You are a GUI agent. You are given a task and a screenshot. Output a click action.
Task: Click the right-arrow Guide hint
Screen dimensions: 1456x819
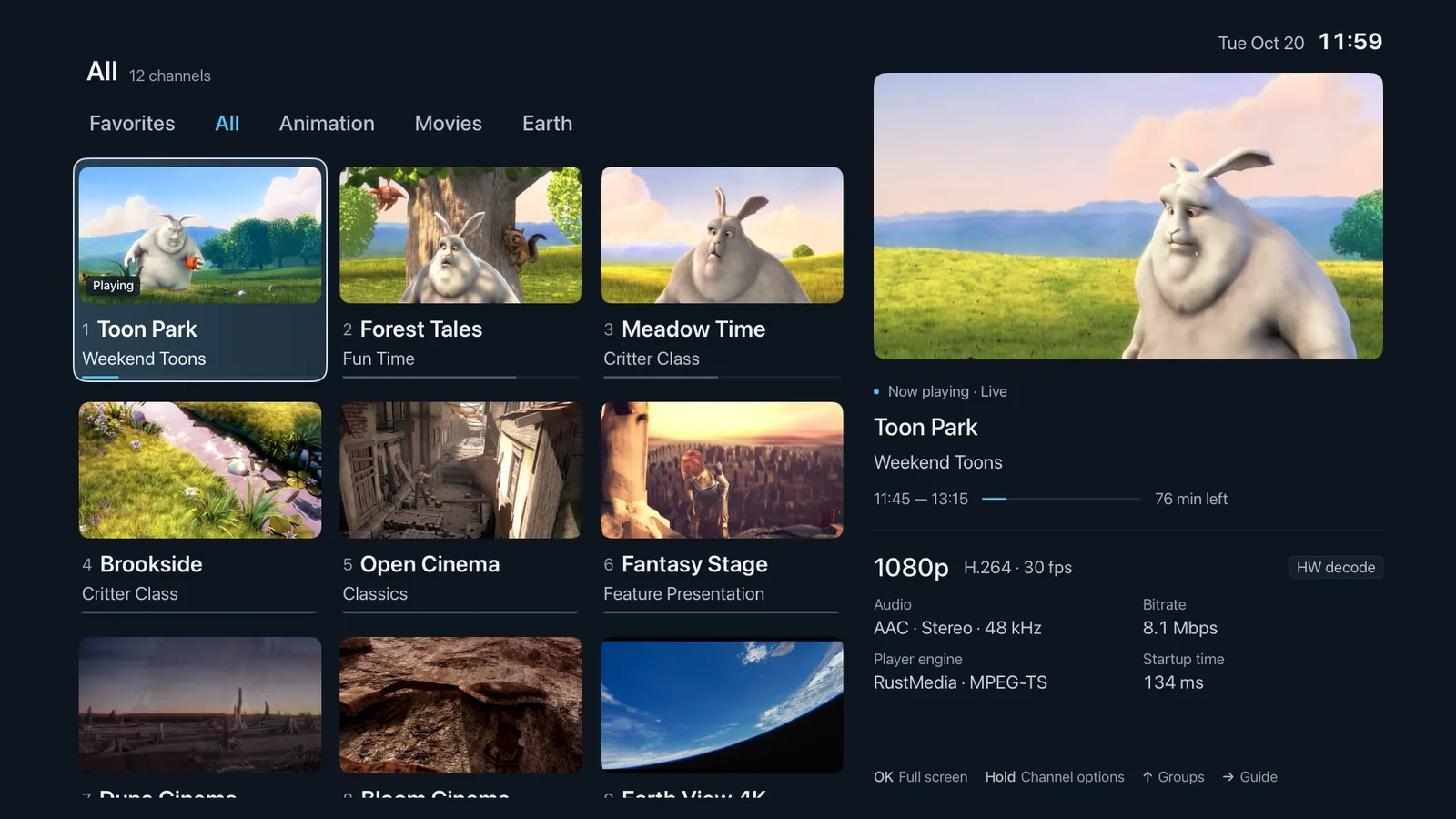1250,777
